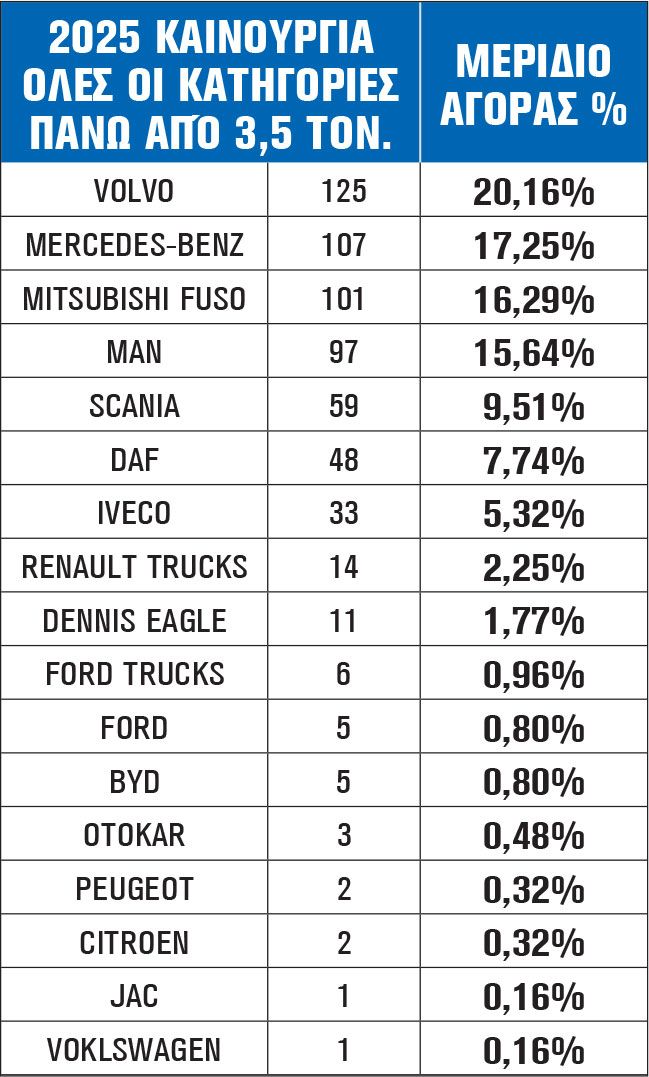
Task: Select the FORD TRUCKS row label
Action: click(134, 674)
